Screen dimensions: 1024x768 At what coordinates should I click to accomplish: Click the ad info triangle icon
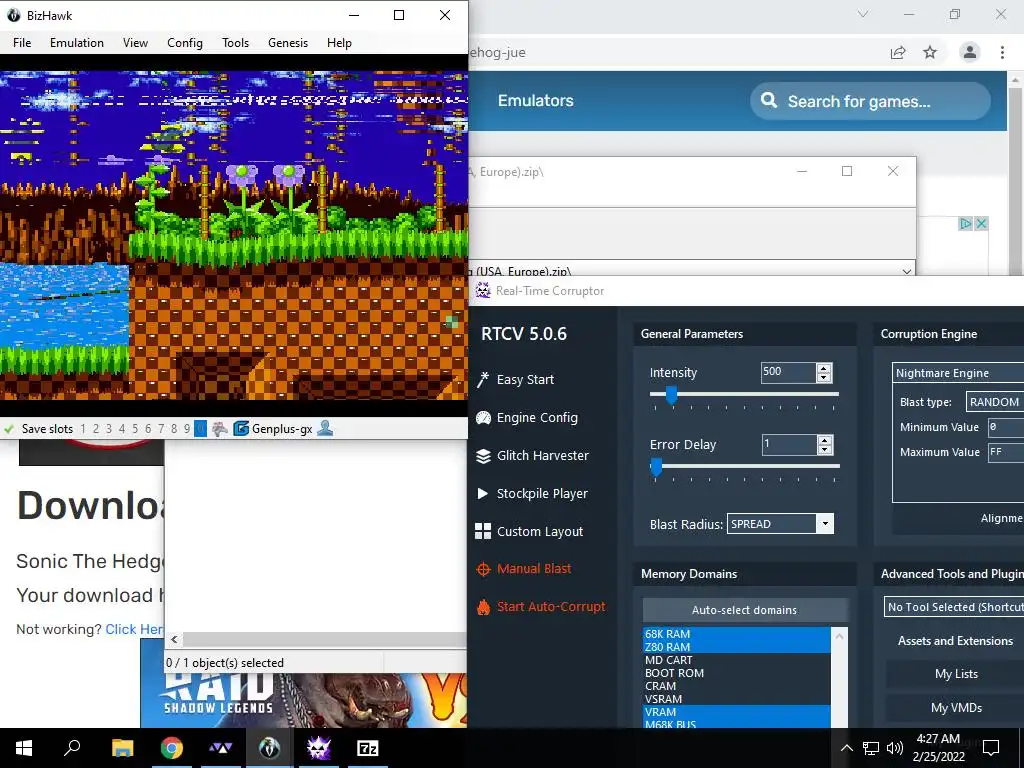pos(965,223)
